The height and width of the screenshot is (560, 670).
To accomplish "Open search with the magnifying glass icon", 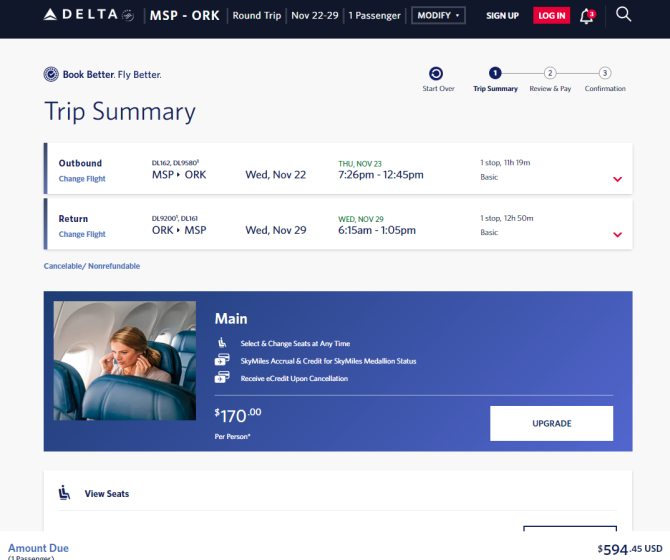I will tap(623, 15).
